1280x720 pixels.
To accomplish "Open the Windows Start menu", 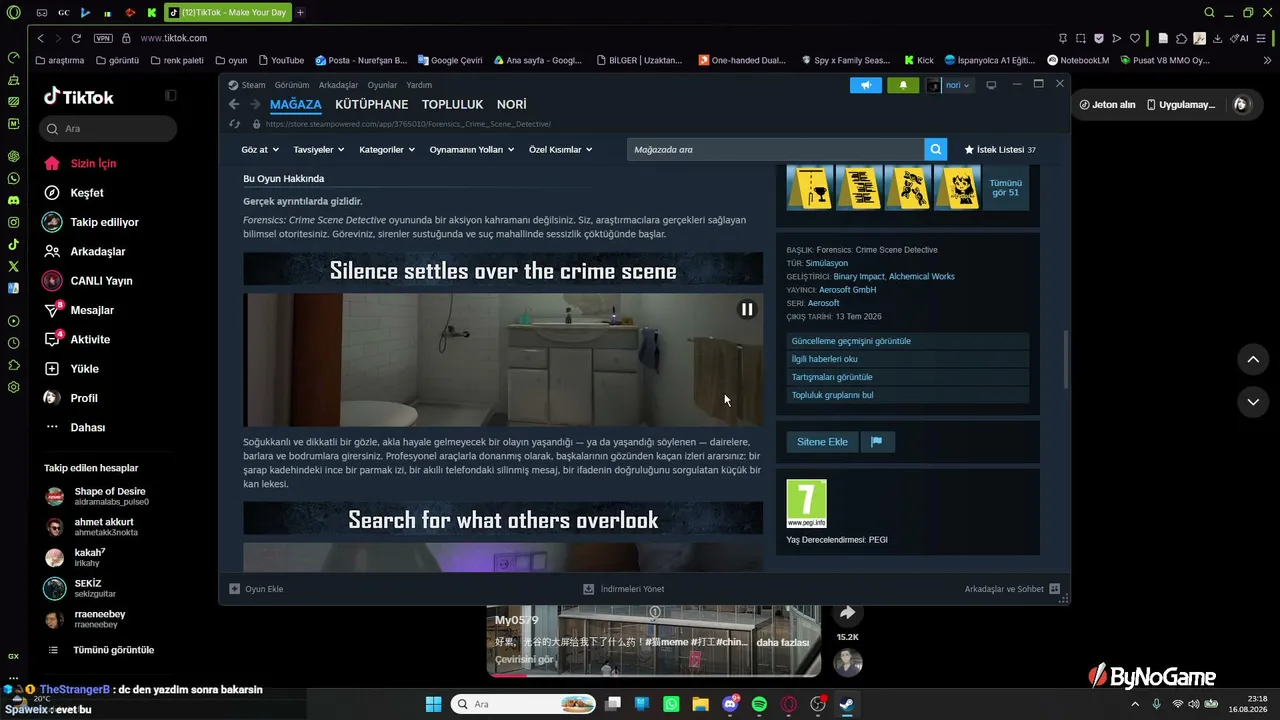I will coord(434,704).
